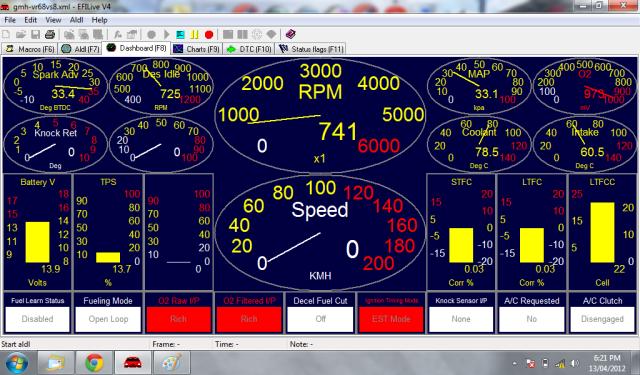This screenshot has width=640, height=375.
Task: Click the teal monitor icon in toolbar
Action: pyautogui.click(x=180, y=35)
